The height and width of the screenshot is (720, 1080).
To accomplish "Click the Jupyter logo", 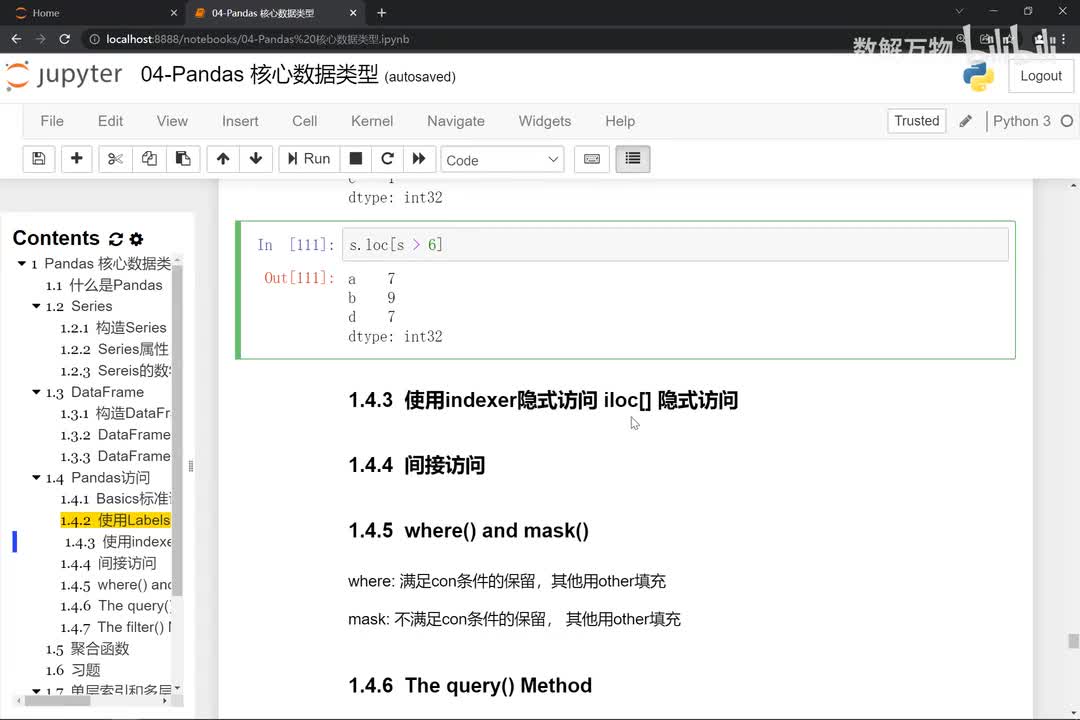I will point(64,75).
